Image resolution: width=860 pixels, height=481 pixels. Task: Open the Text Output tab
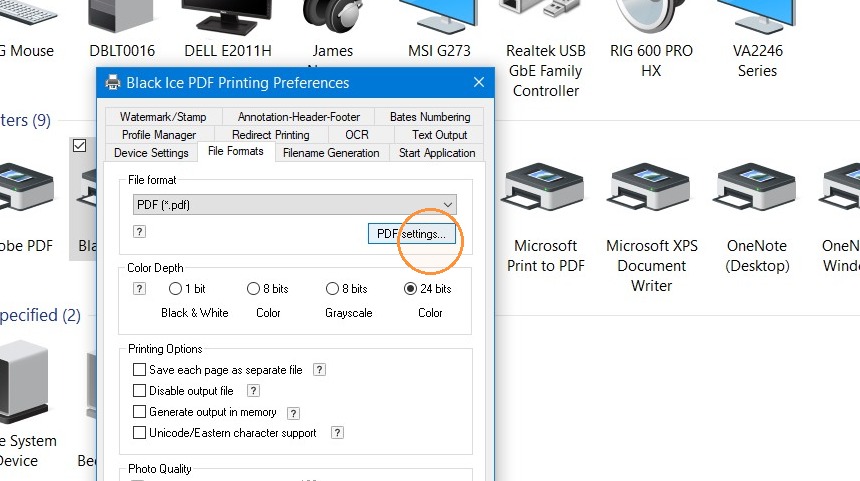point(439,135)
